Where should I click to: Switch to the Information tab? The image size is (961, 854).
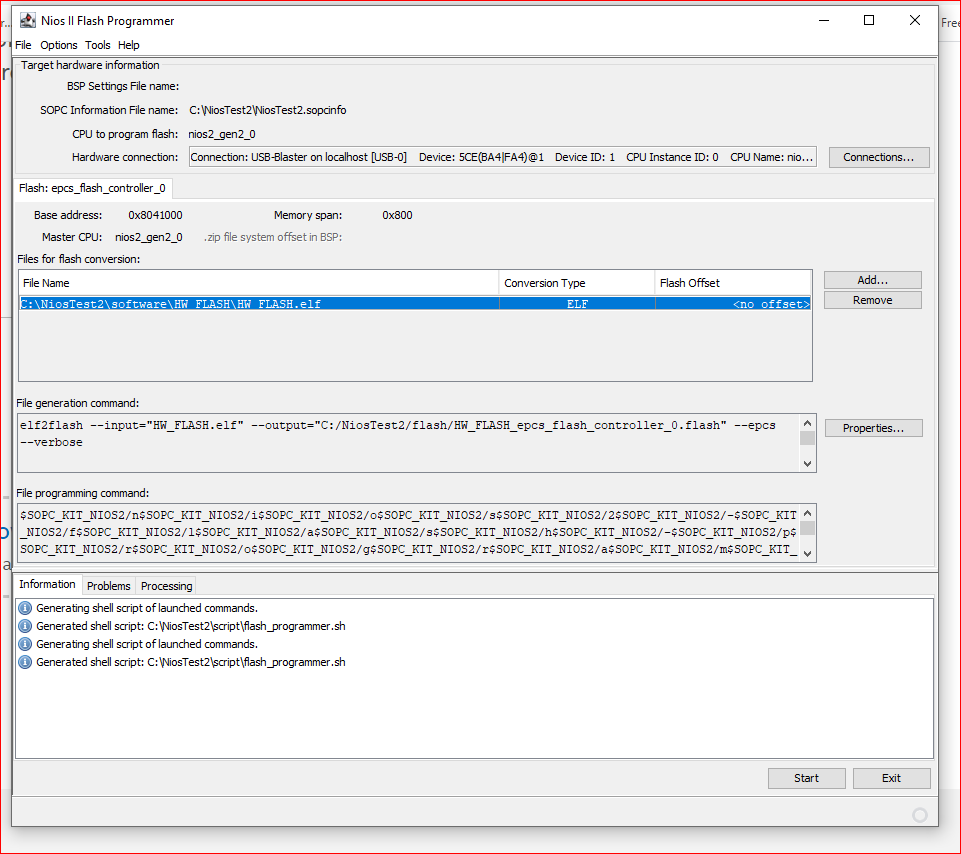tap(47, 584)
